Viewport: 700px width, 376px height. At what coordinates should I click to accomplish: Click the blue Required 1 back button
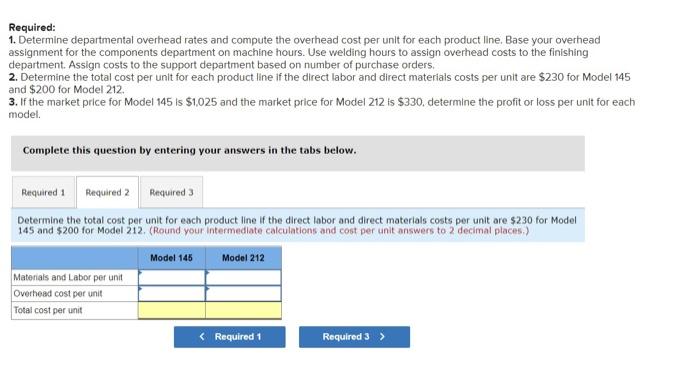(x=229, y=337)
